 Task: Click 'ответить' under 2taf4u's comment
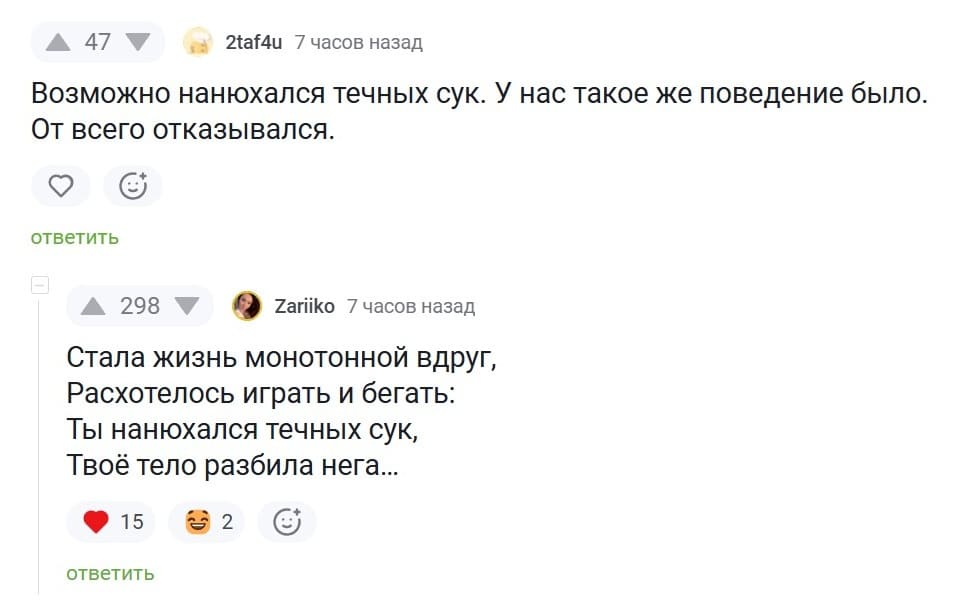point(75,237)
